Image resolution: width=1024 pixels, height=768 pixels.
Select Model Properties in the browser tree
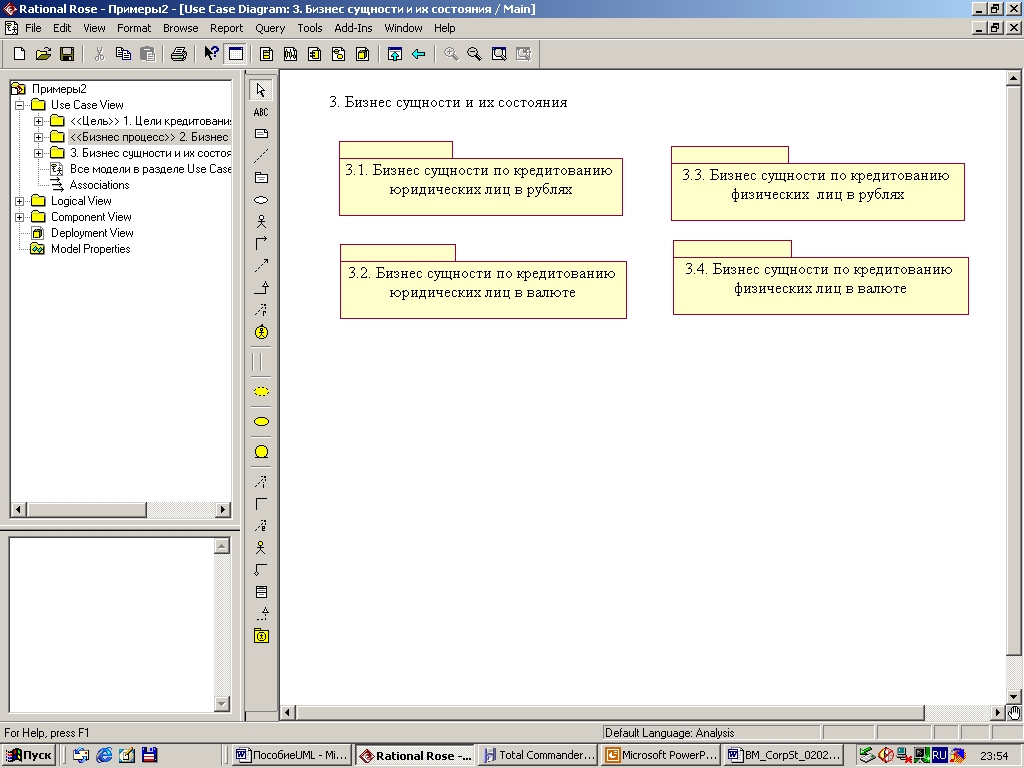pyautogui.click(x=91, y=249)
